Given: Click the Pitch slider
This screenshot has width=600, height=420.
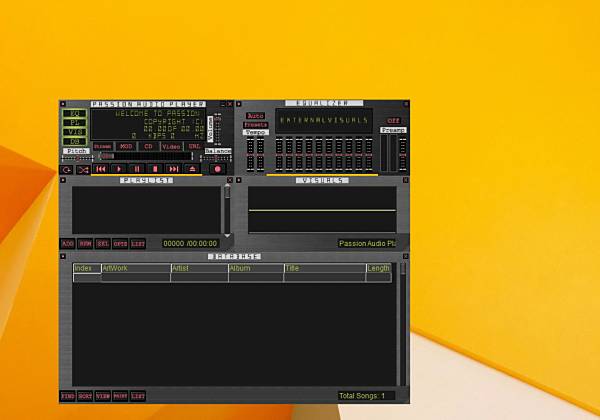Looking at the screenshot, I should 77,158.
